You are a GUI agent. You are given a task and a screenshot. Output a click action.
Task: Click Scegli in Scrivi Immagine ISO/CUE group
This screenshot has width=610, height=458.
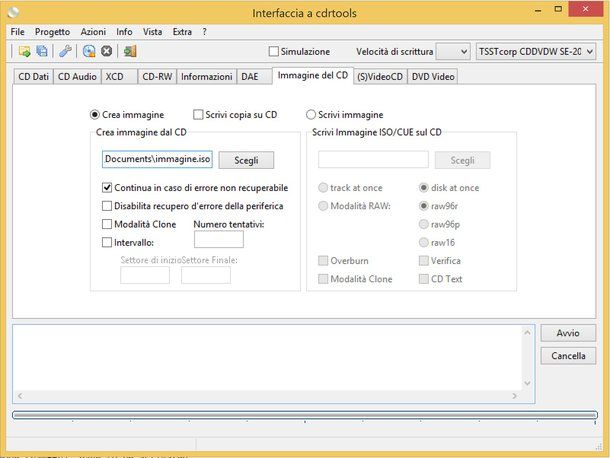pyautogui.click(x=463, y=160)
